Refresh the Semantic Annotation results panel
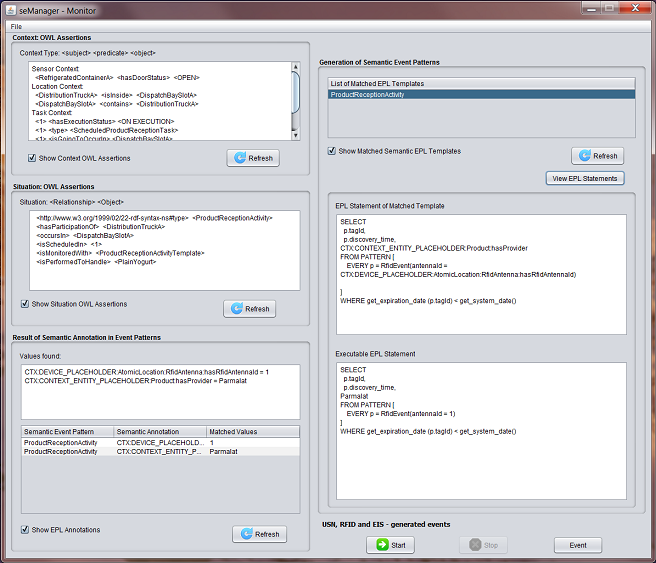 click(x=259, y=534)
